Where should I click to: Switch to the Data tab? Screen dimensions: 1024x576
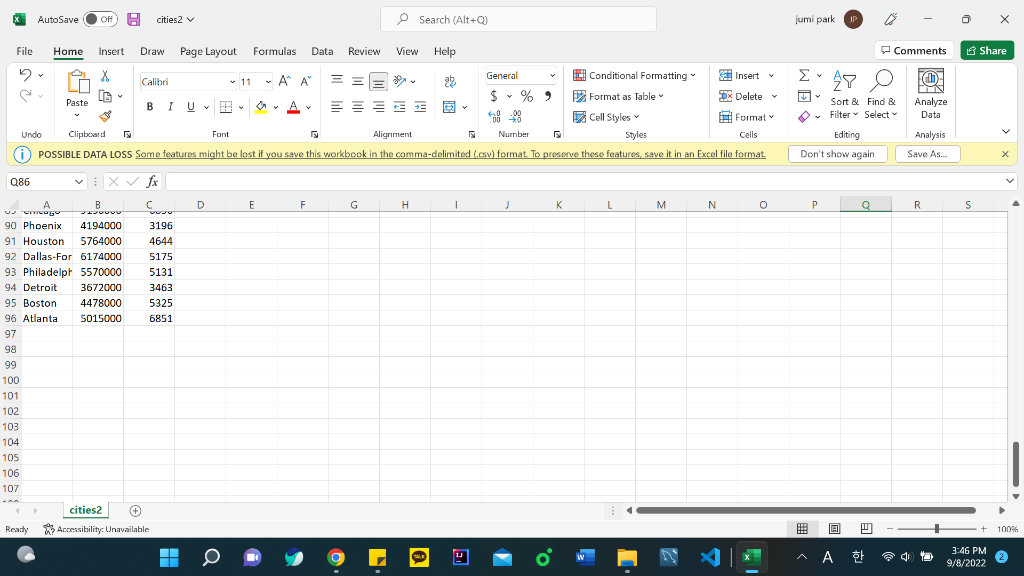pos(322,51)
